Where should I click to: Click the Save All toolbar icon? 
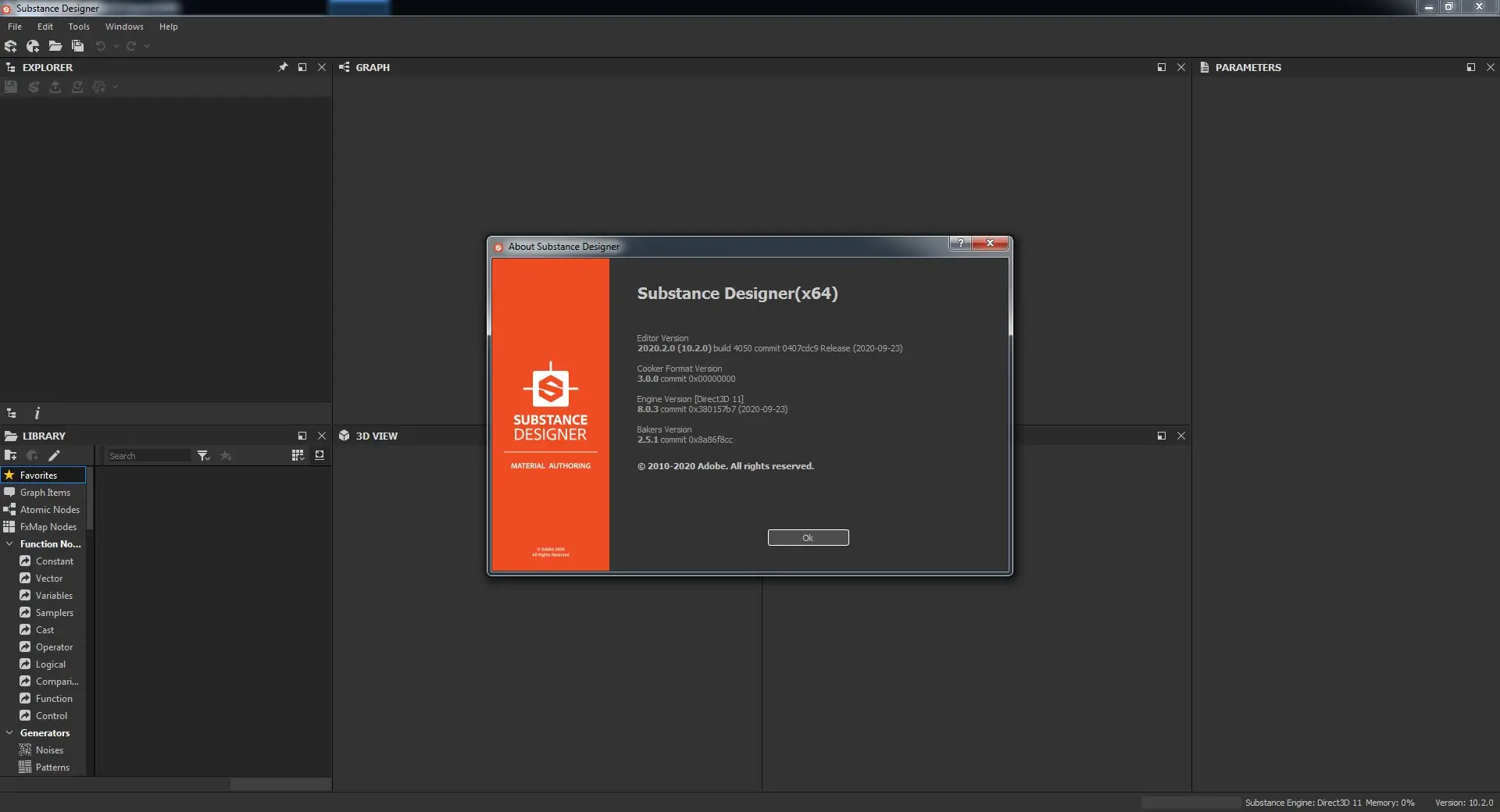pos(77,46)
